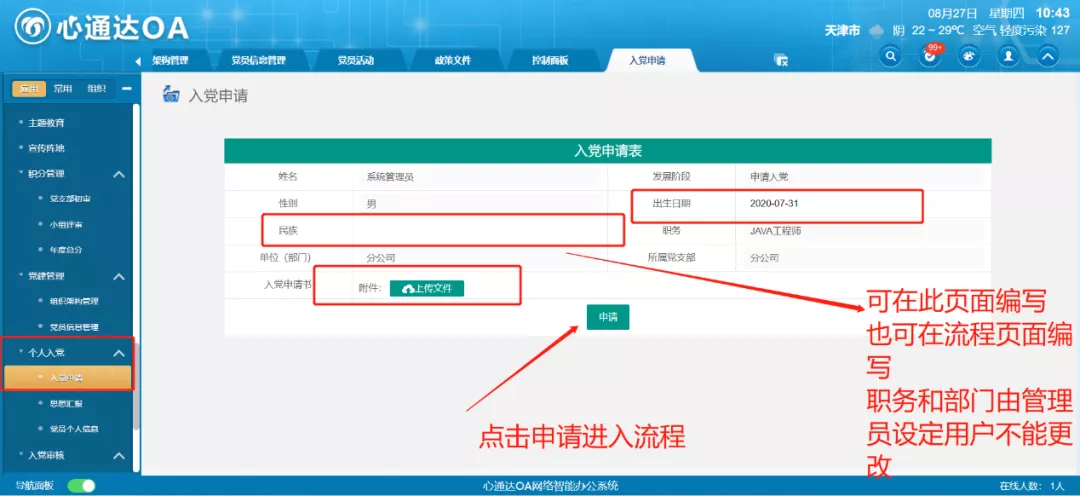Click the 出生日期 date field
Image resolution: width=1080 pixels, height=496 pixels.
point(830,204)
